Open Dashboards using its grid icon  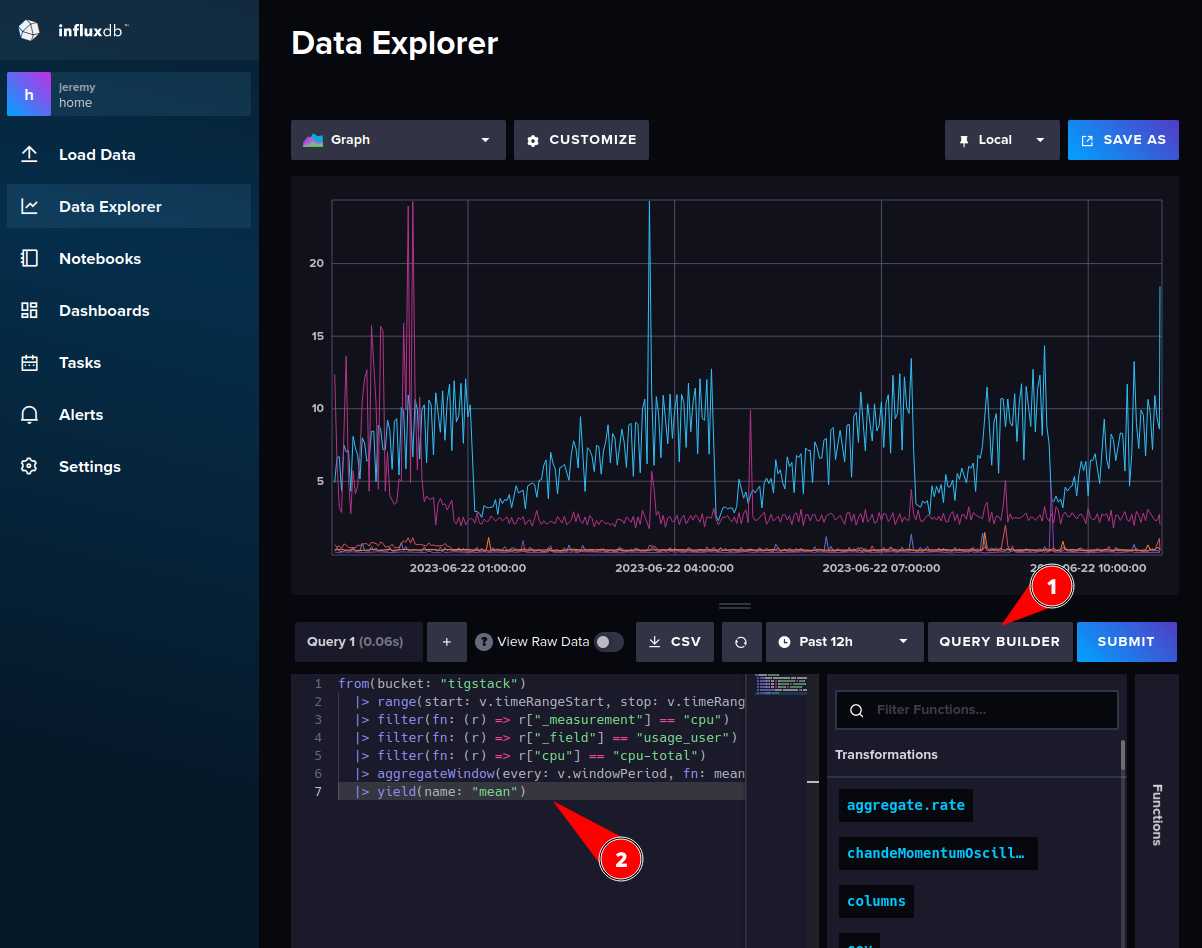click(28, 310)
